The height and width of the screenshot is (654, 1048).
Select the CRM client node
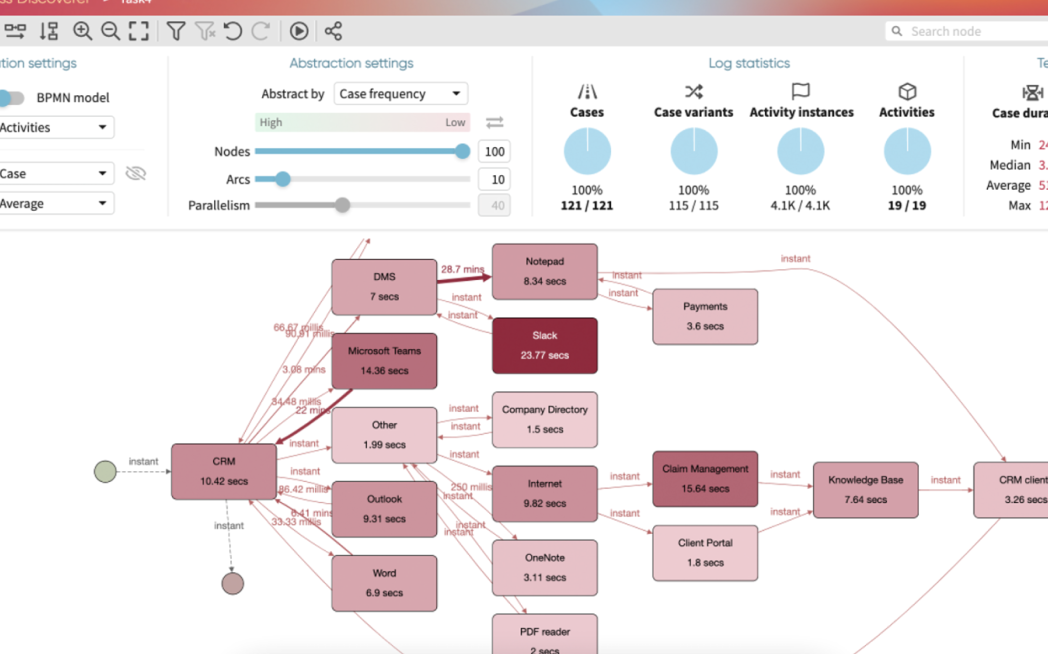1011,490
